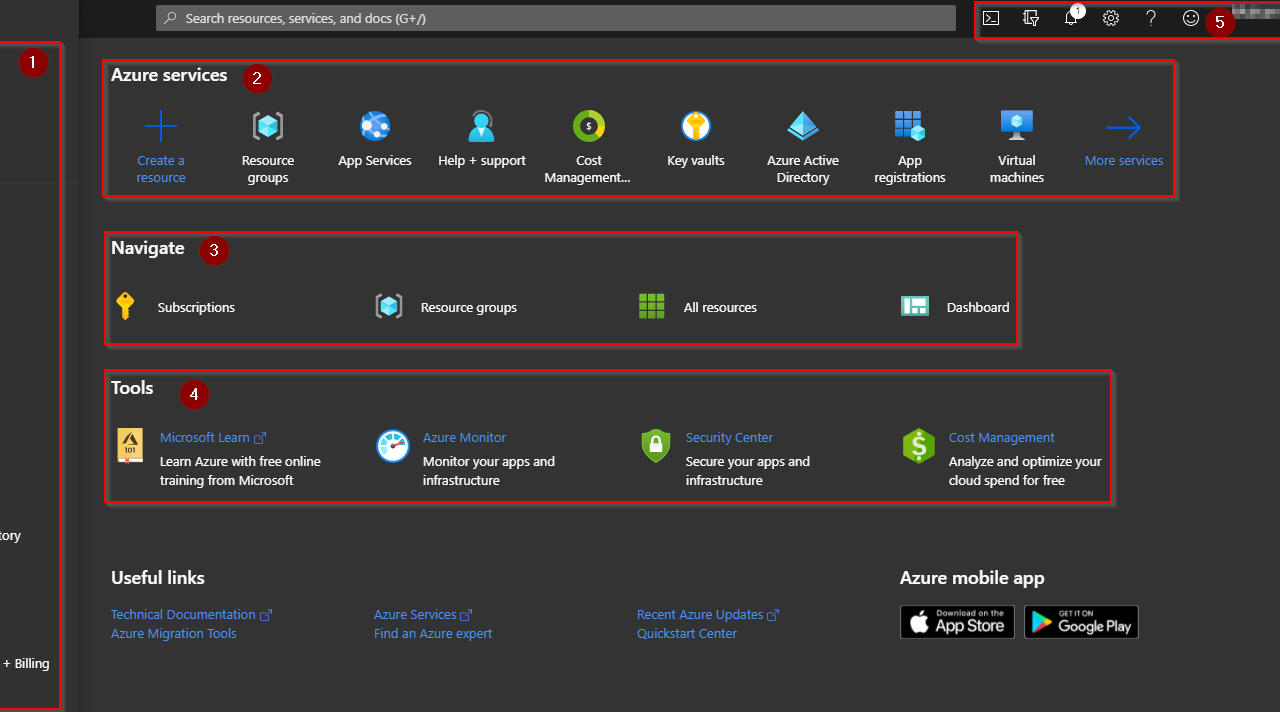Screen dimensions: 1280x712
Task: Open Azure Active Directory service
Action: [x=803, y=127]
